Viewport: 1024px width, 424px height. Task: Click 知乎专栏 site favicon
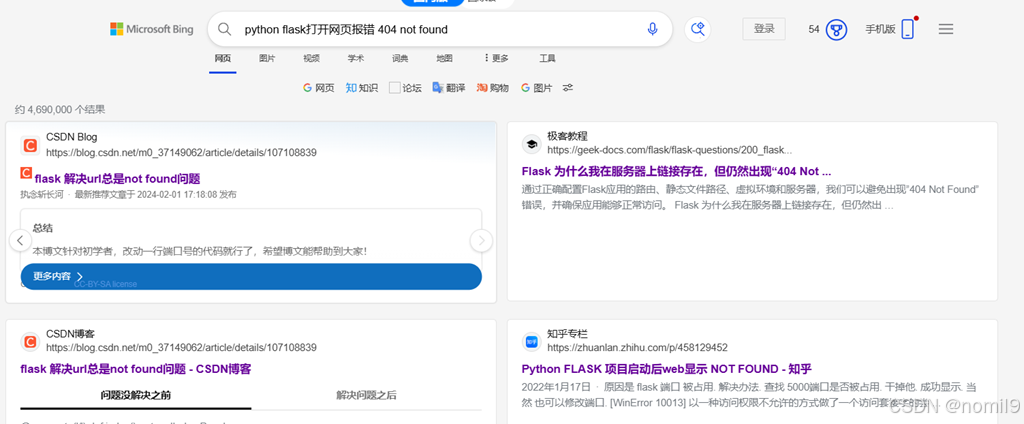531,341
